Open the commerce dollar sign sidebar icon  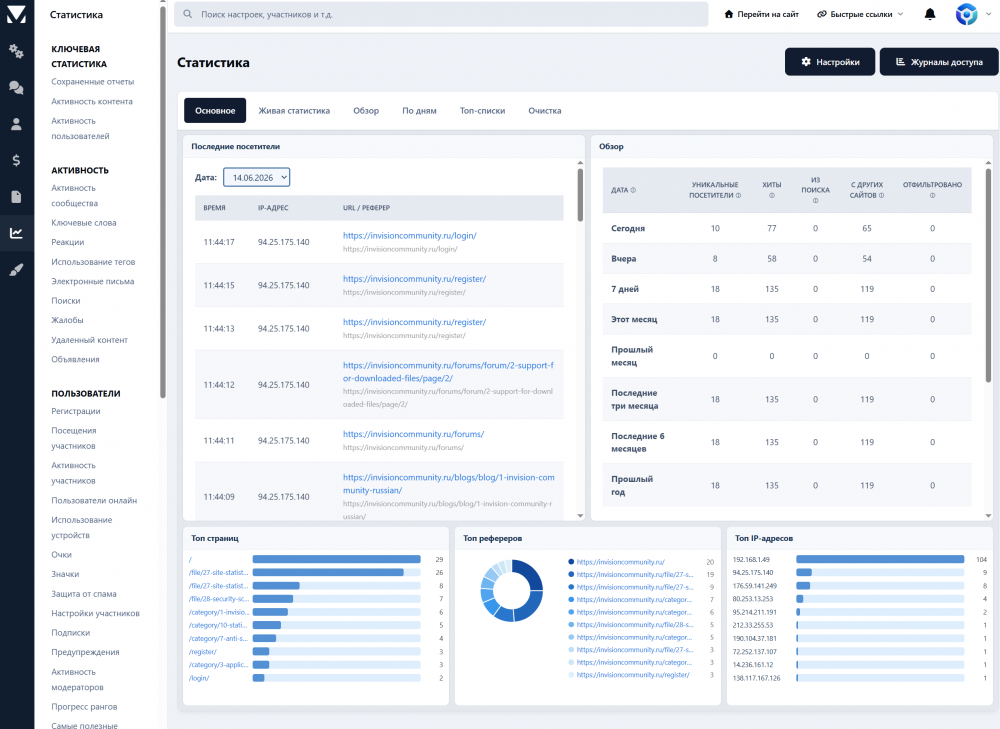point(17,160)
